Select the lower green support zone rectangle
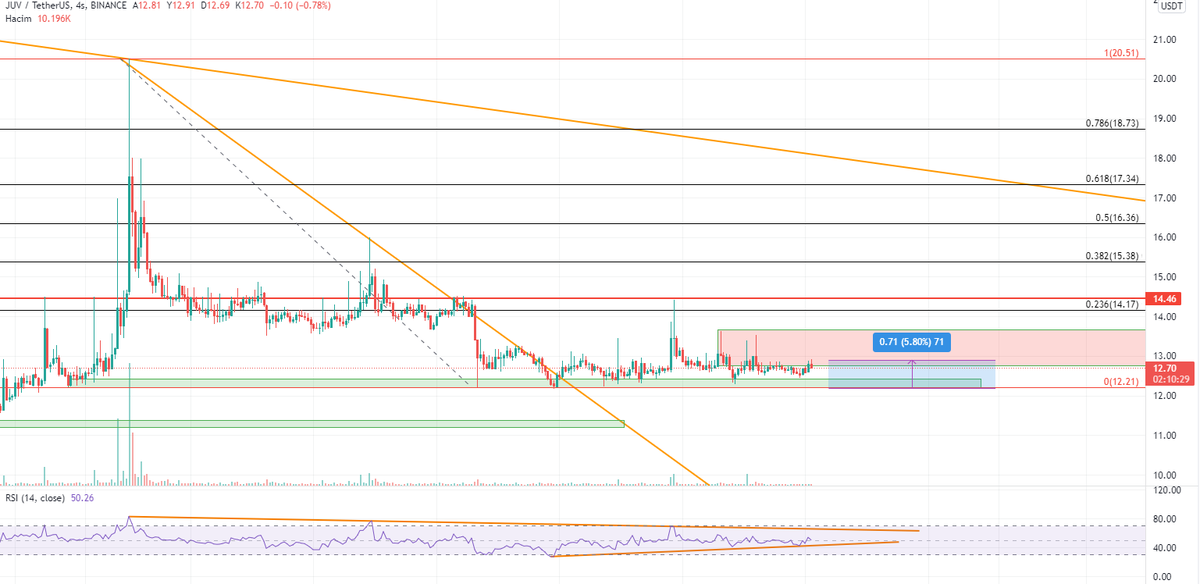Image resolution: width=1200 pixels, height=584 pixels. coord(312,424)
